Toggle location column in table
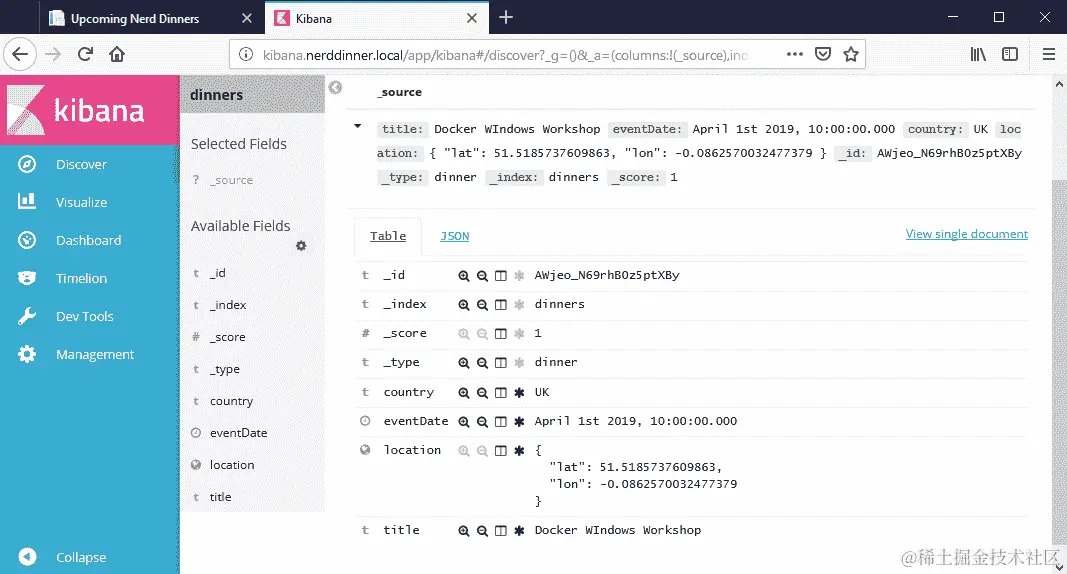This screenshot has width=1067, height=574. point(501,450)
